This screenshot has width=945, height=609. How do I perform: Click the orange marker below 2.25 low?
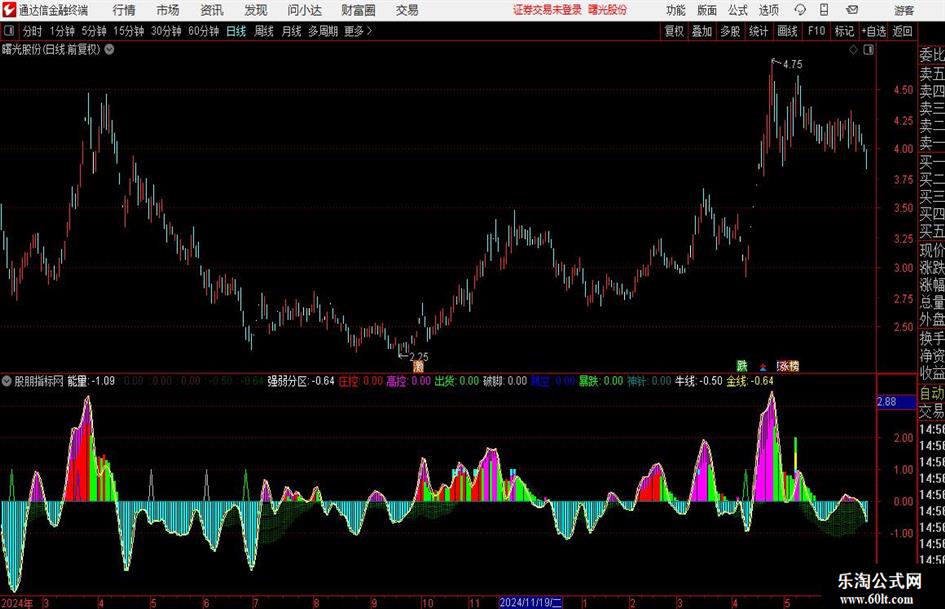tap(418, 367)
